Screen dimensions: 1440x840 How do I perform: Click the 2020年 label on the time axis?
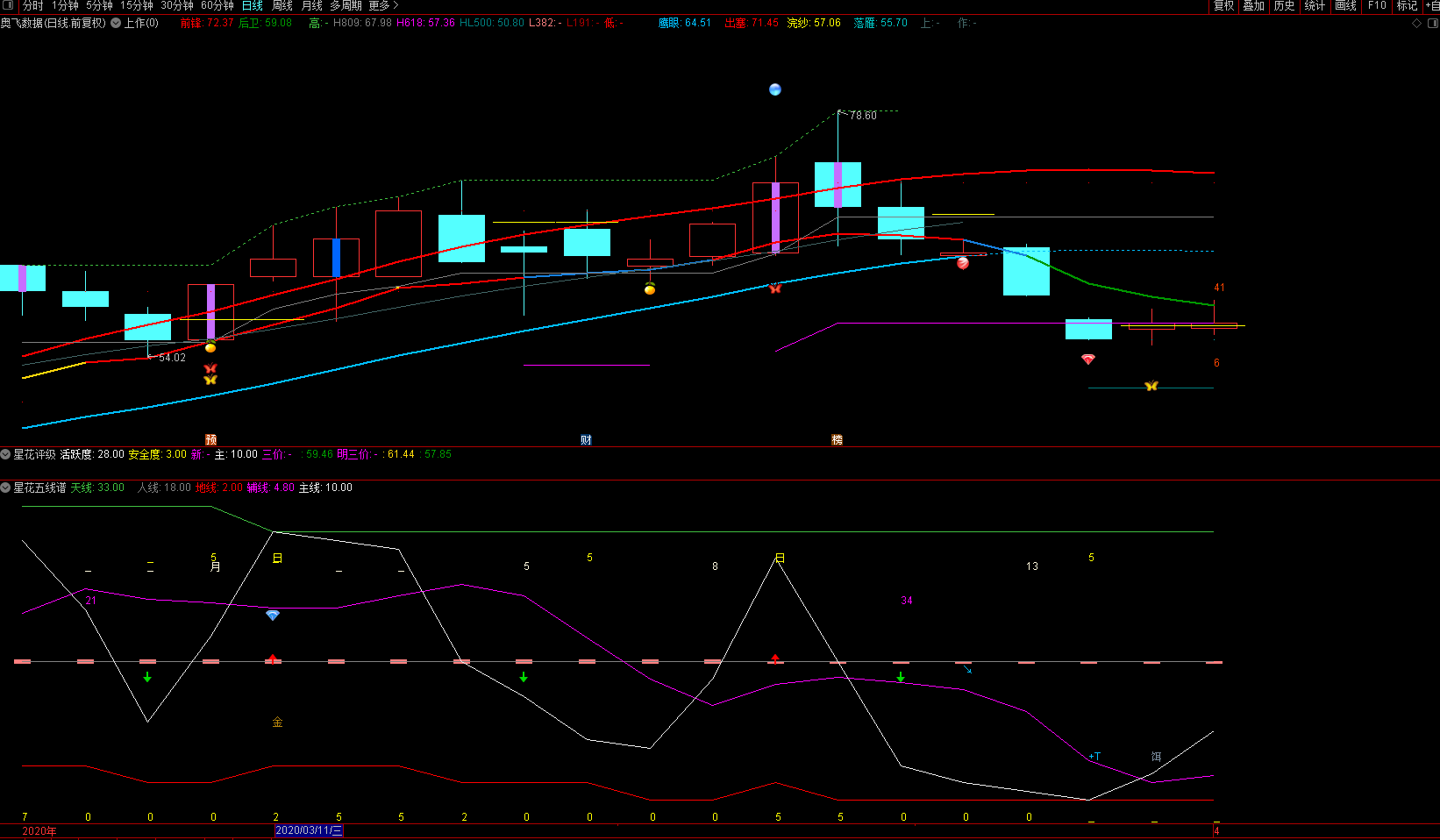39,831
